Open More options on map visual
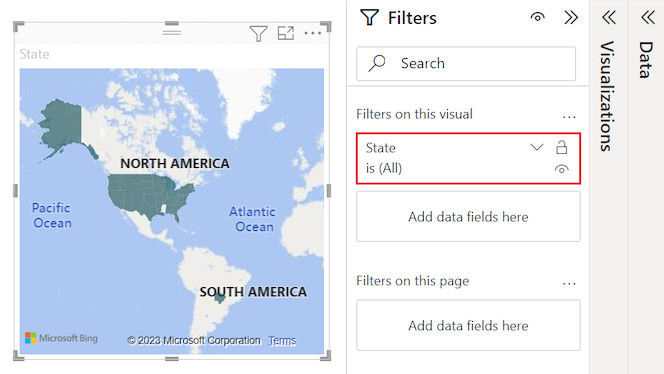664x374 pixels. pyautogui.click(x=313, y=33)
